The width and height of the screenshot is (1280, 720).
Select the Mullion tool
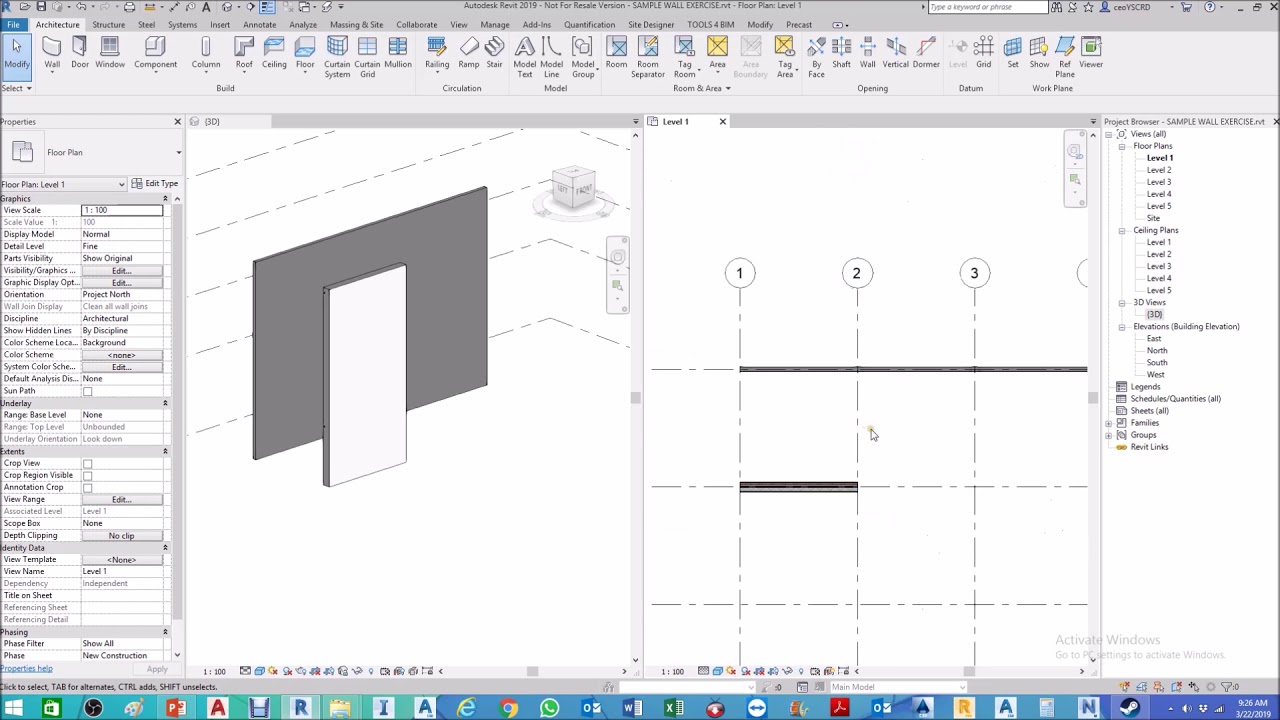point(398,53)
